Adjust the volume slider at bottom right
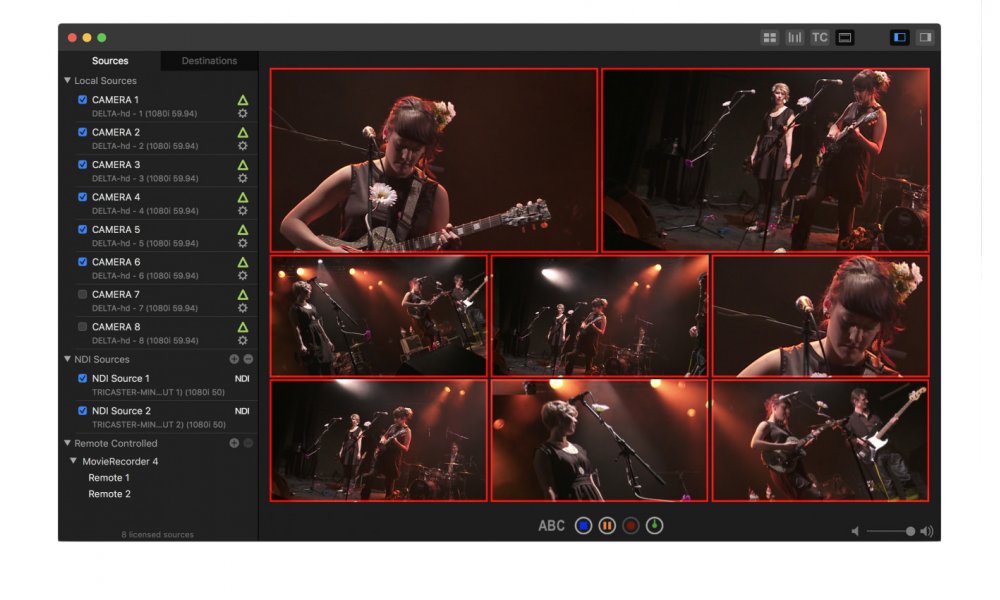 [x=910, y=532]
